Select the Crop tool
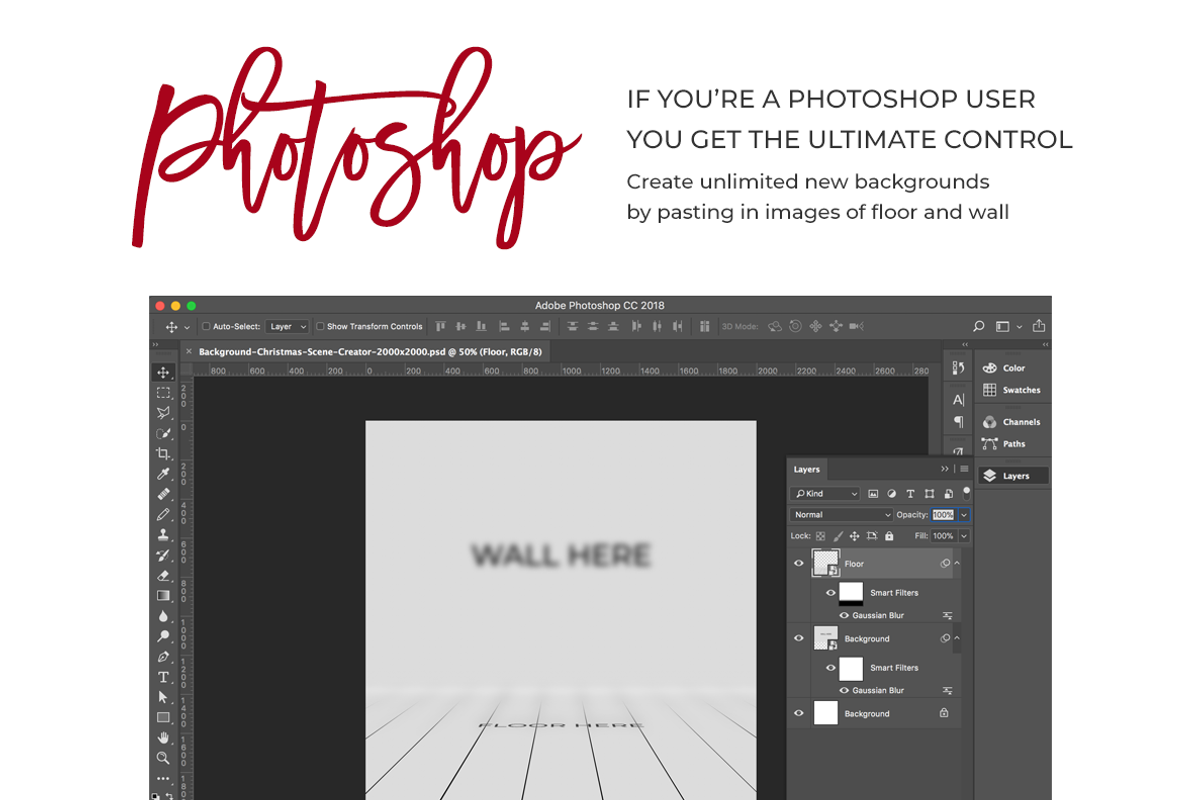This screenshot has width=1200, height=800. (x=163, y=453)
